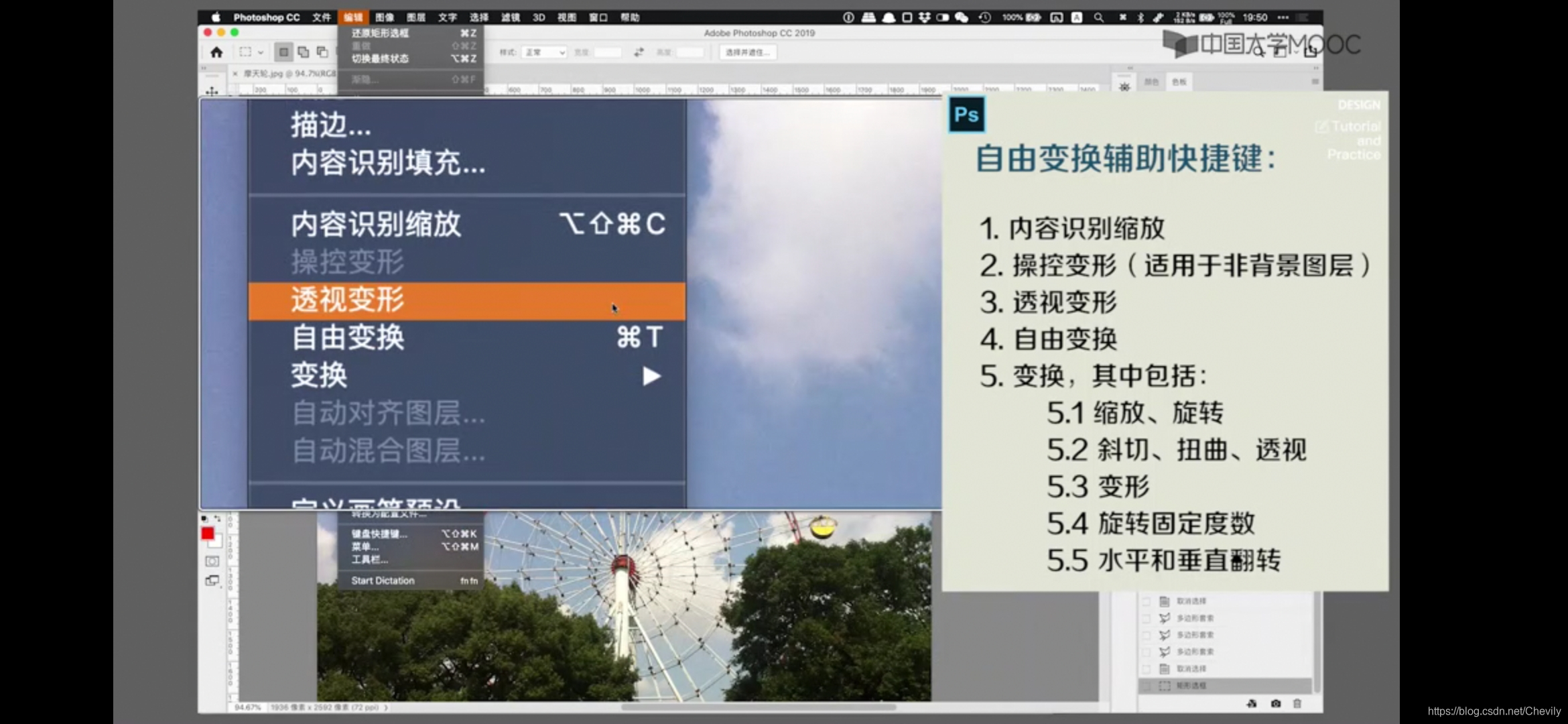
Task: Switch to the 色板 panel tab
Action: coord(1179,82)
